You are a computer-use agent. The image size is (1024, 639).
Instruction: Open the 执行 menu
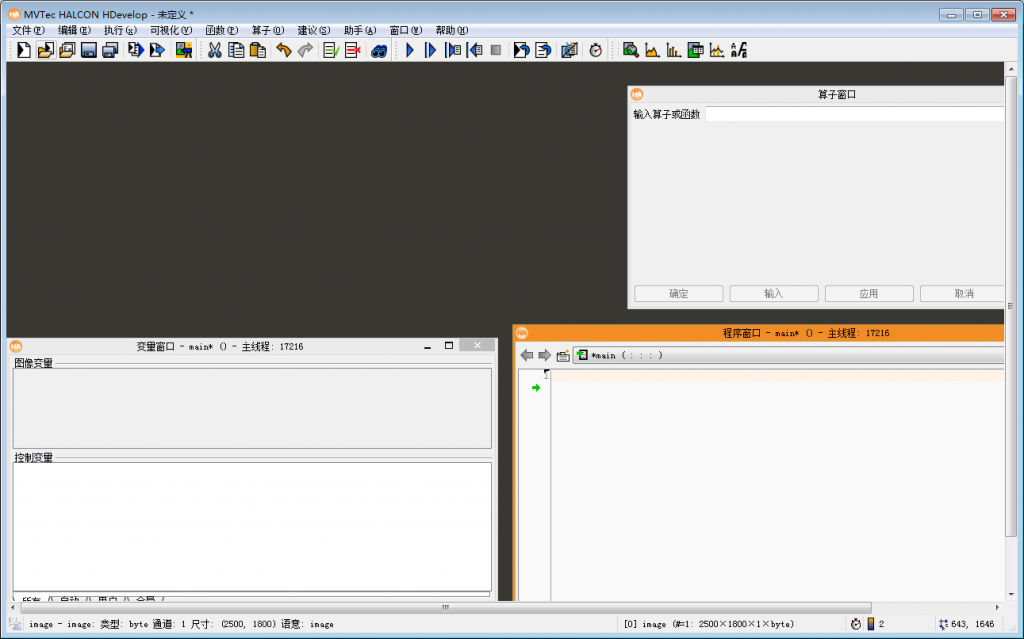pos(120,30)
